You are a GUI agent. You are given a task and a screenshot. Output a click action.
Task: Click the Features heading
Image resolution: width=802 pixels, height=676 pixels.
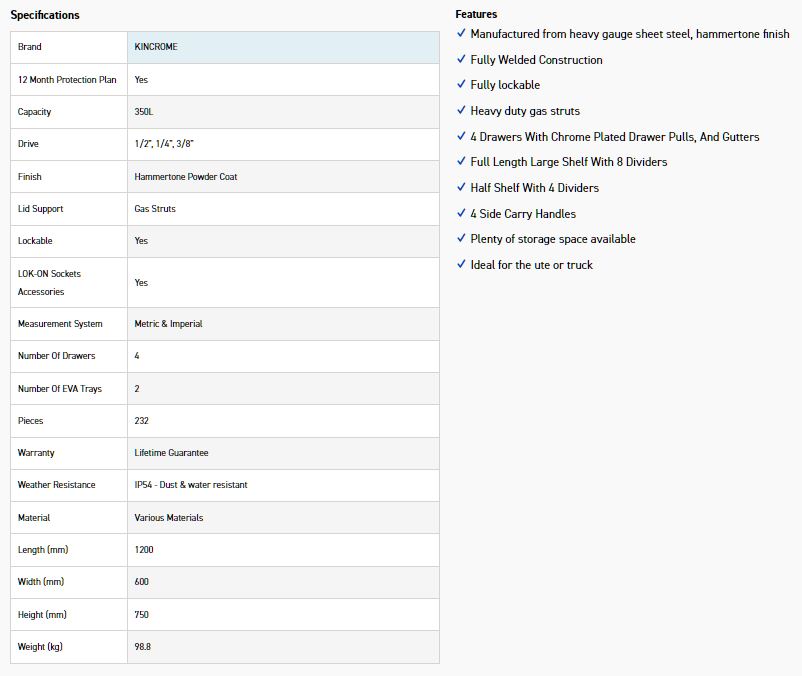pyautogui.click(x=476, y=14)
